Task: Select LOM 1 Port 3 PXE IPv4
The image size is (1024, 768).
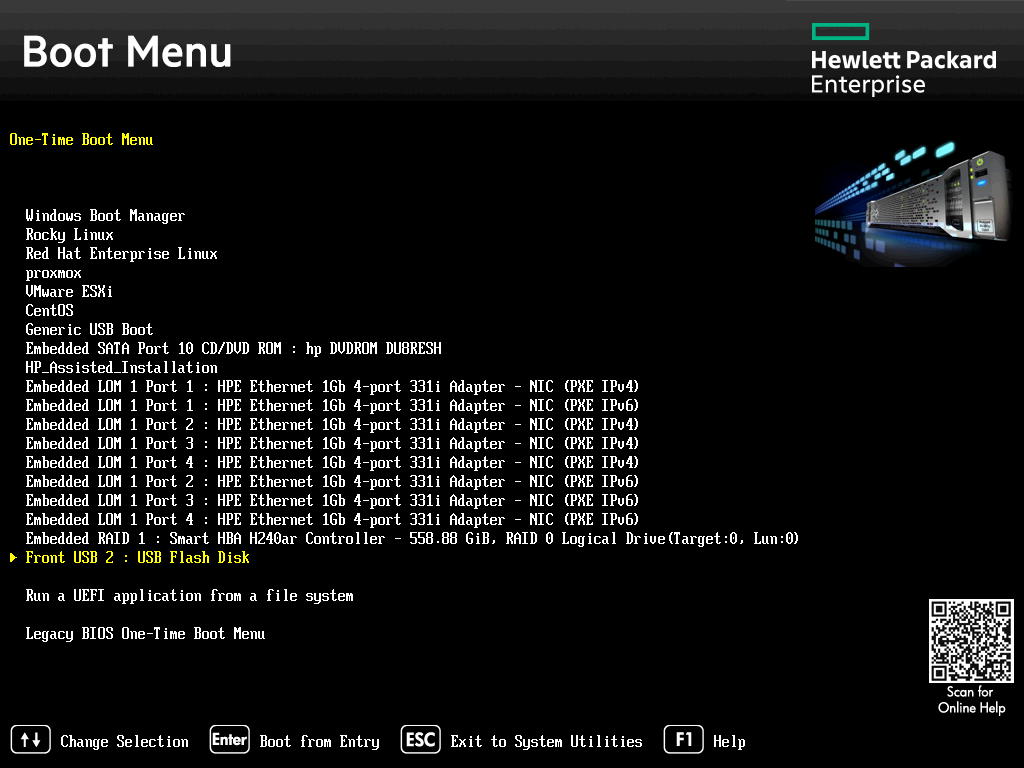Action: [x=332, y=443]
